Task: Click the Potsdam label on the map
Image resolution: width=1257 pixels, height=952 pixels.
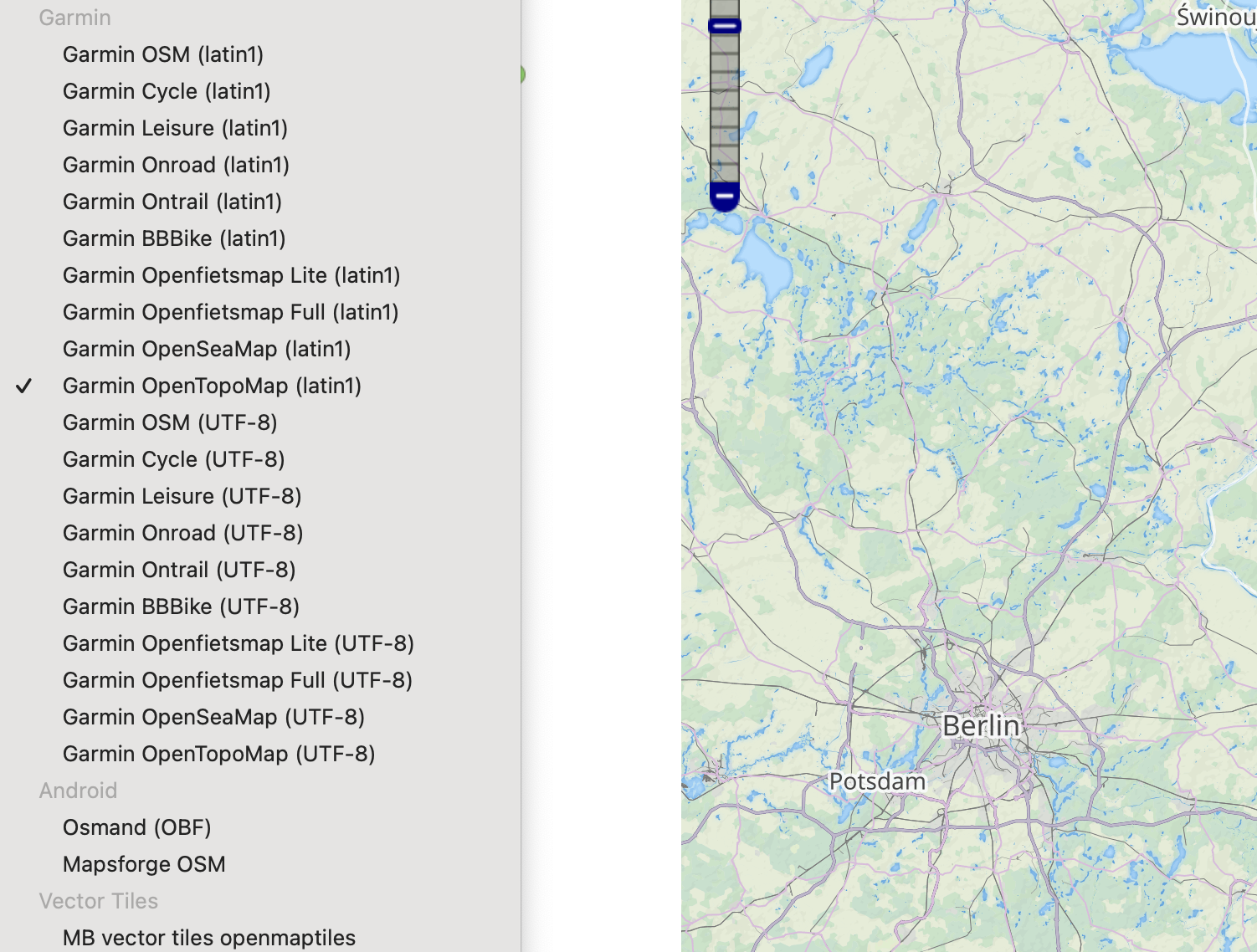Action: [x=876, y=781]
